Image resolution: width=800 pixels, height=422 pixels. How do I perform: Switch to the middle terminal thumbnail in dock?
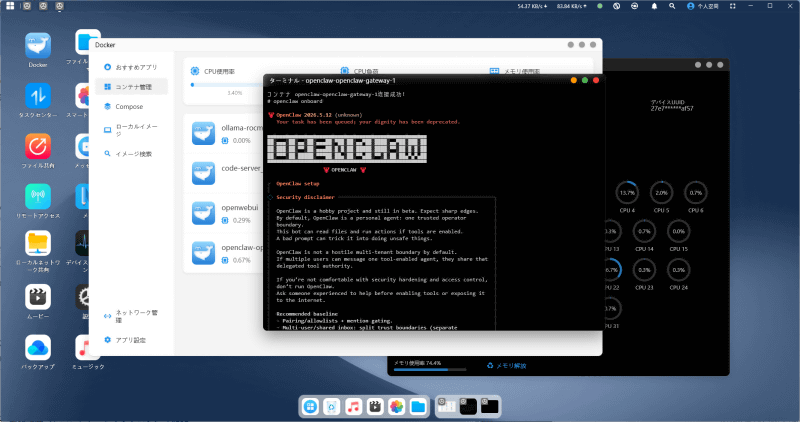468,406
